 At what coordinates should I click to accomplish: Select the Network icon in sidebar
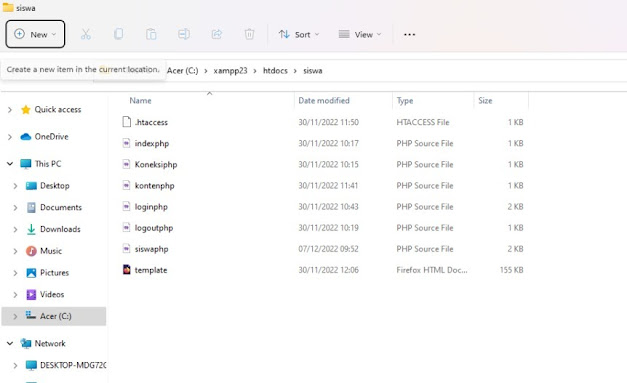click(26, 343)
